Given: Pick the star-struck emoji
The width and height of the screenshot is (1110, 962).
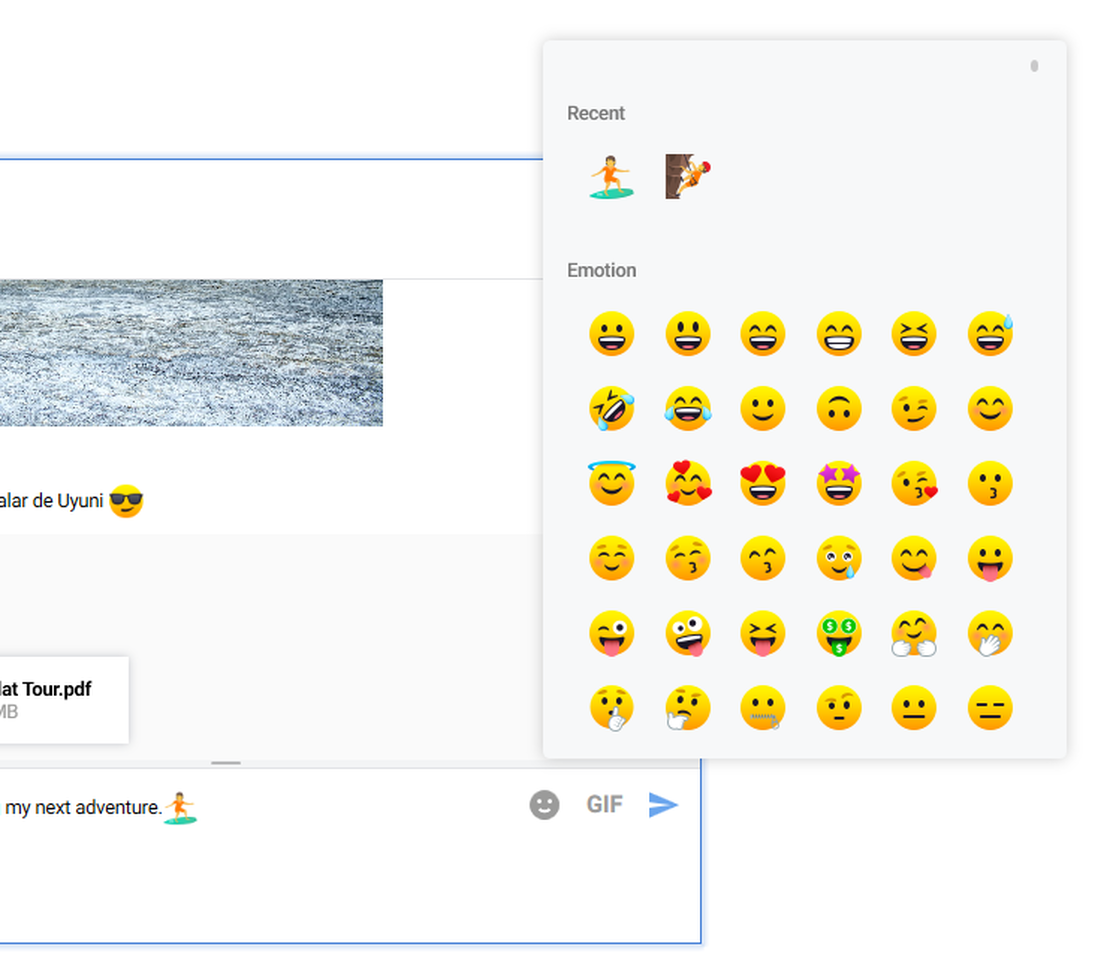Looking at the screenshot, I should (838, 483).
